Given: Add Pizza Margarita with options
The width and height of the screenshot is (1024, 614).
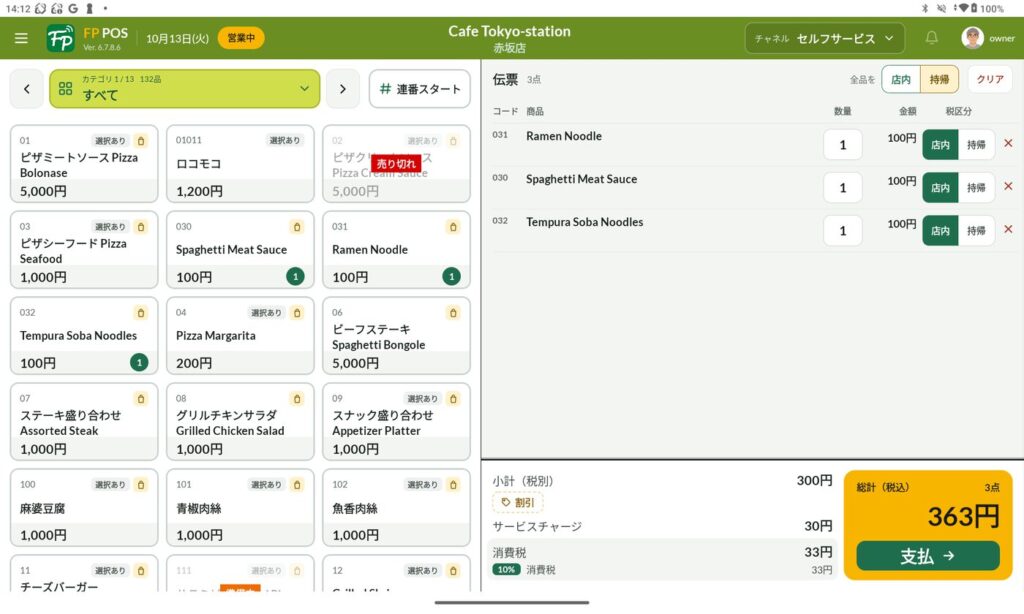Looking at the screenshot, I should (x=240, y=336).
